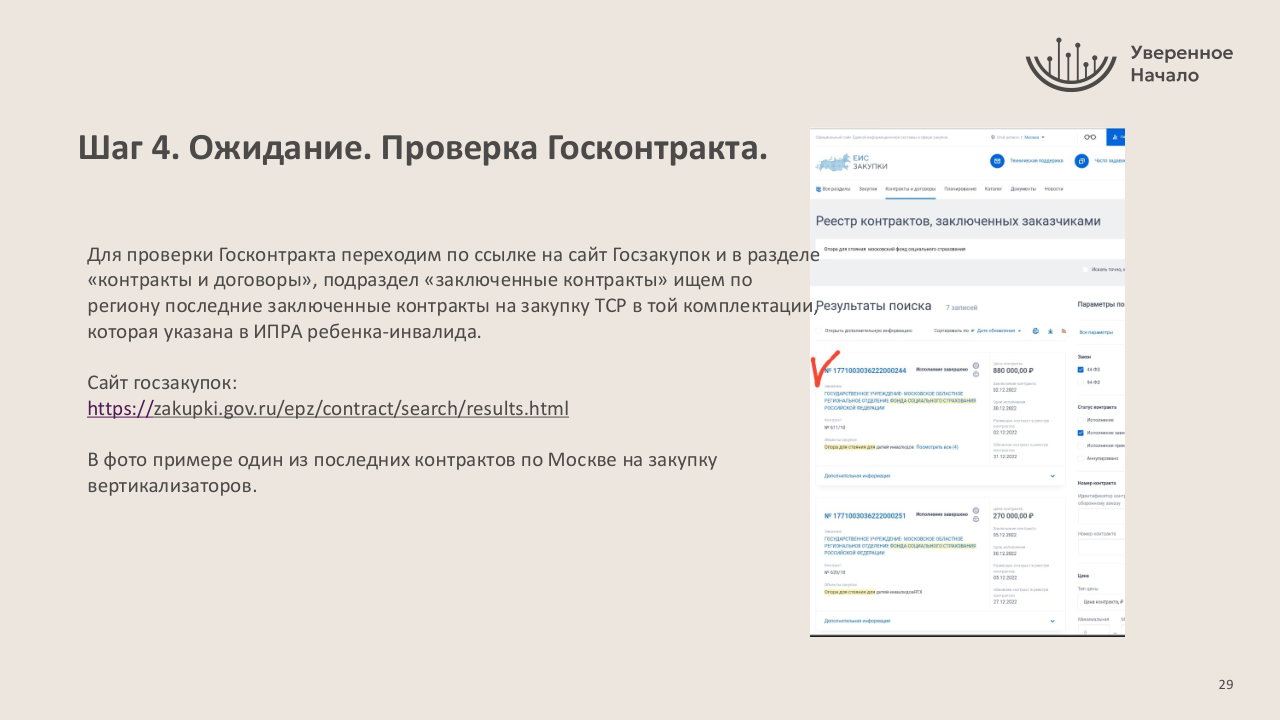This screenshot has height=720, width=1280.
Task: Click the orange RSS feed icon
Action: (1064, 330)
